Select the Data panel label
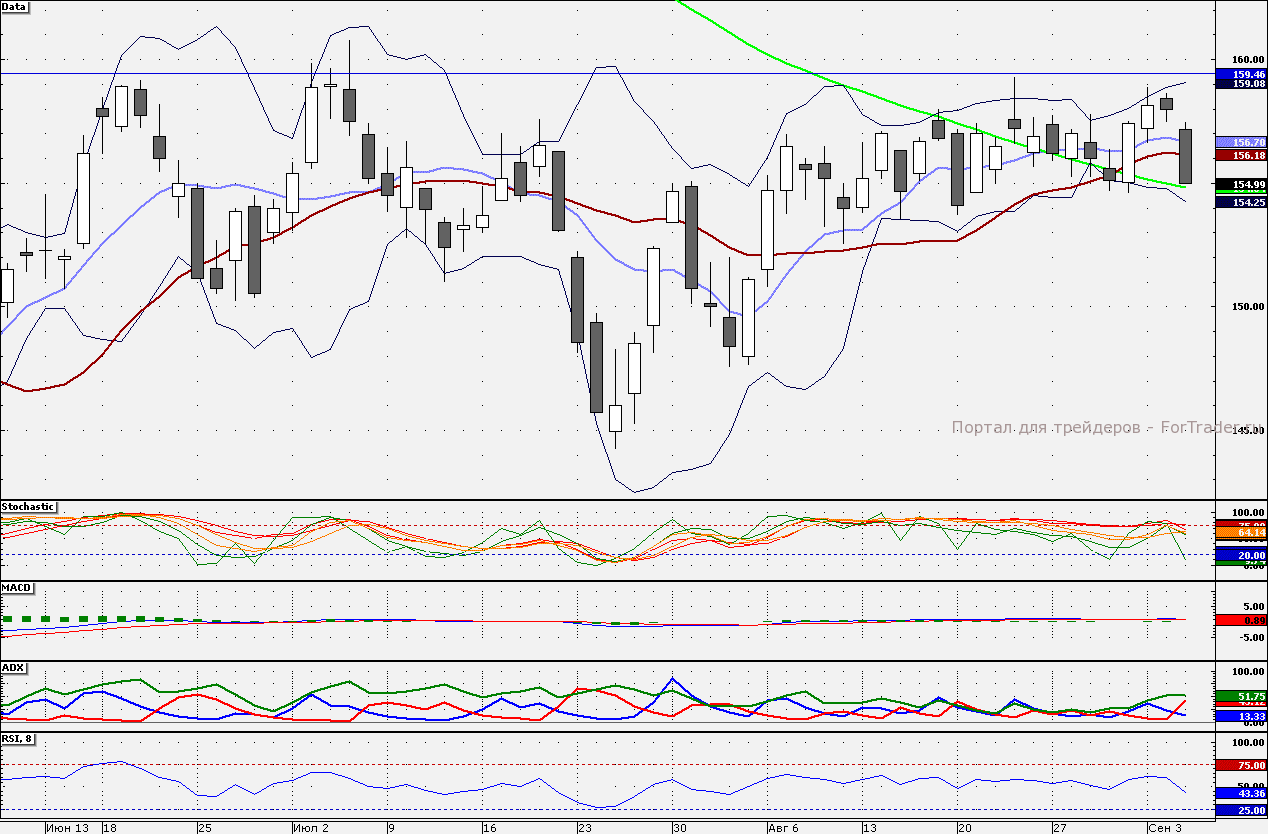This screenshot has height=834, width=1268. pos(15,7)
